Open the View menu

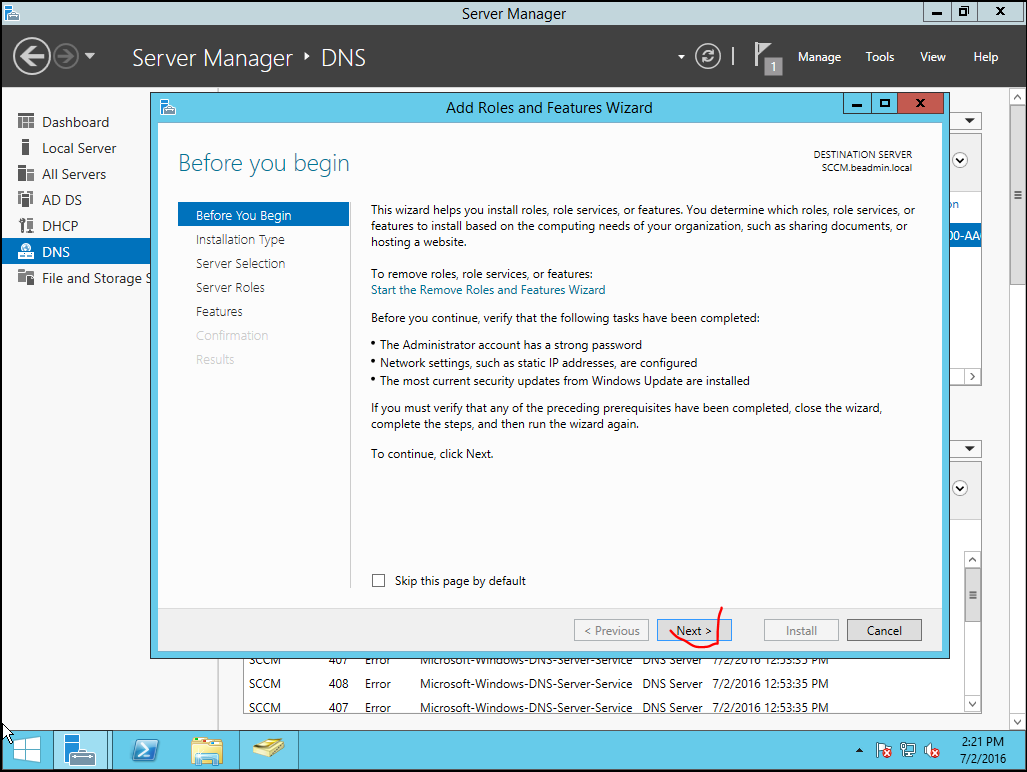(933, 57)
